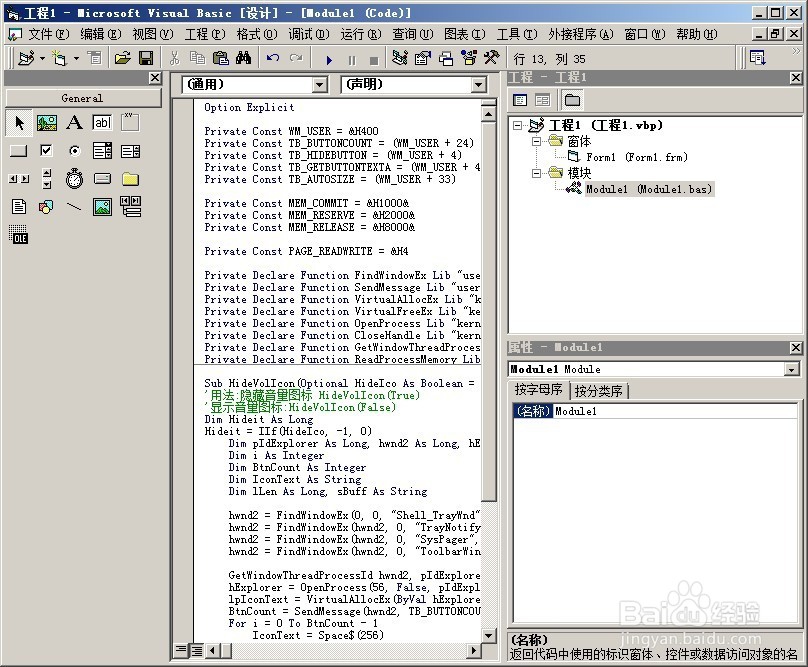Open Add Standard EXE Project dropdown arrow
Image resolution: width=808 pixels, height=667 pixels.
coord(43,59)
